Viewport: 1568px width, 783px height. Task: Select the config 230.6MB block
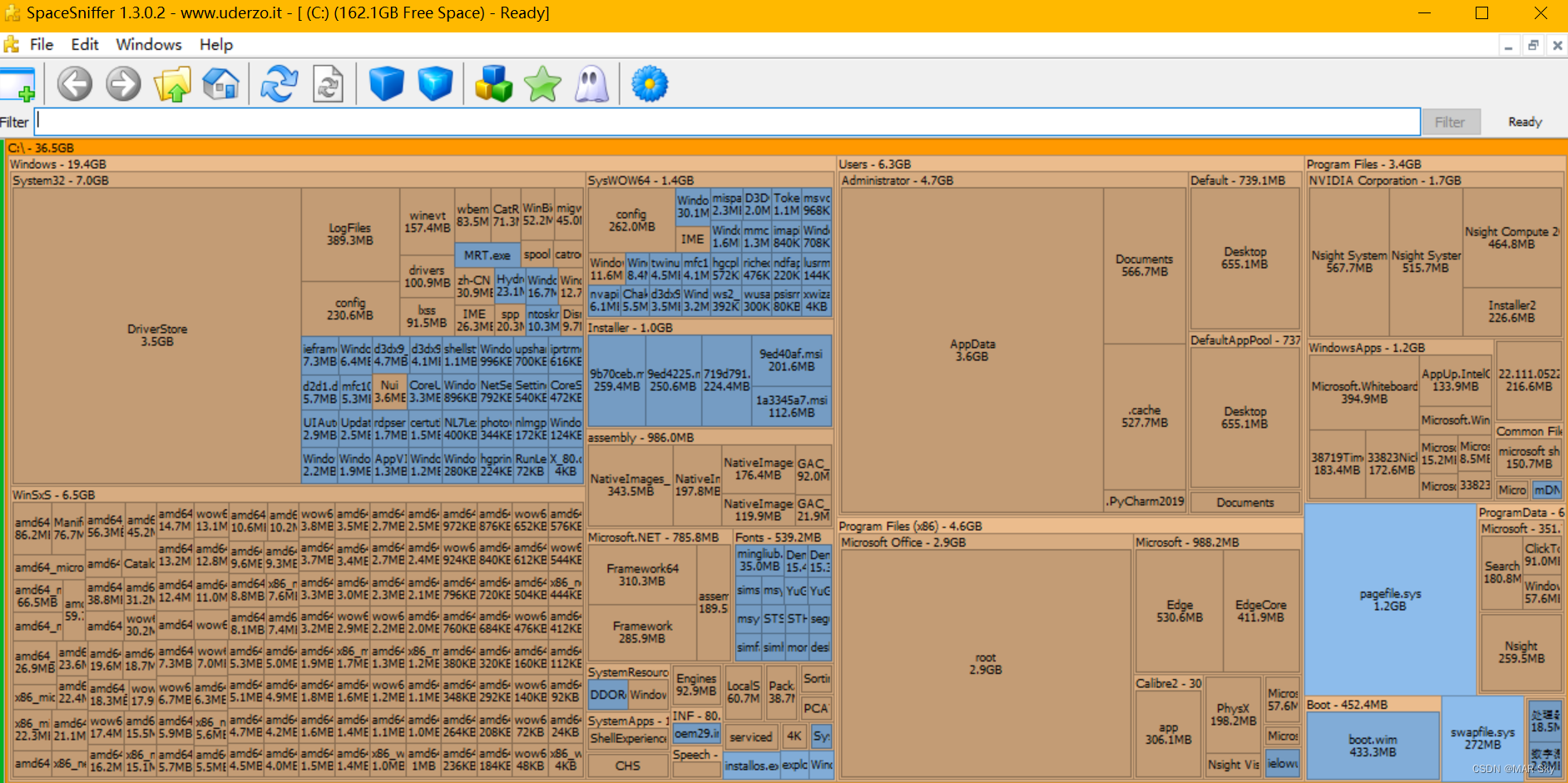350,310
